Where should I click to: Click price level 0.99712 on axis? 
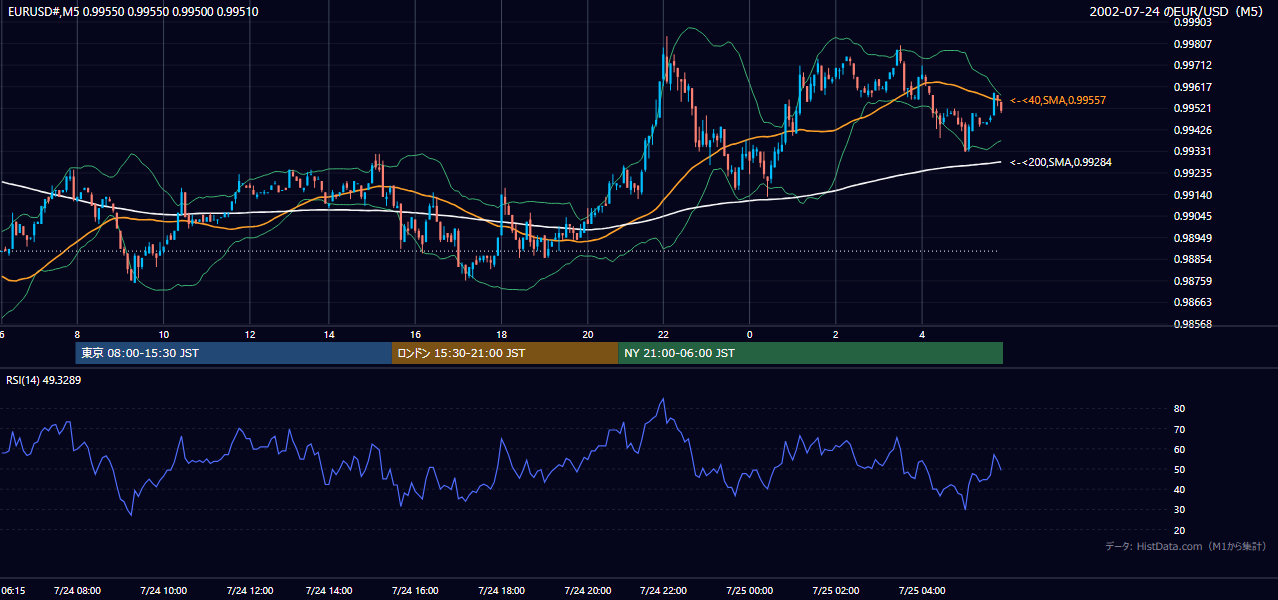(x=1192, y=65)
